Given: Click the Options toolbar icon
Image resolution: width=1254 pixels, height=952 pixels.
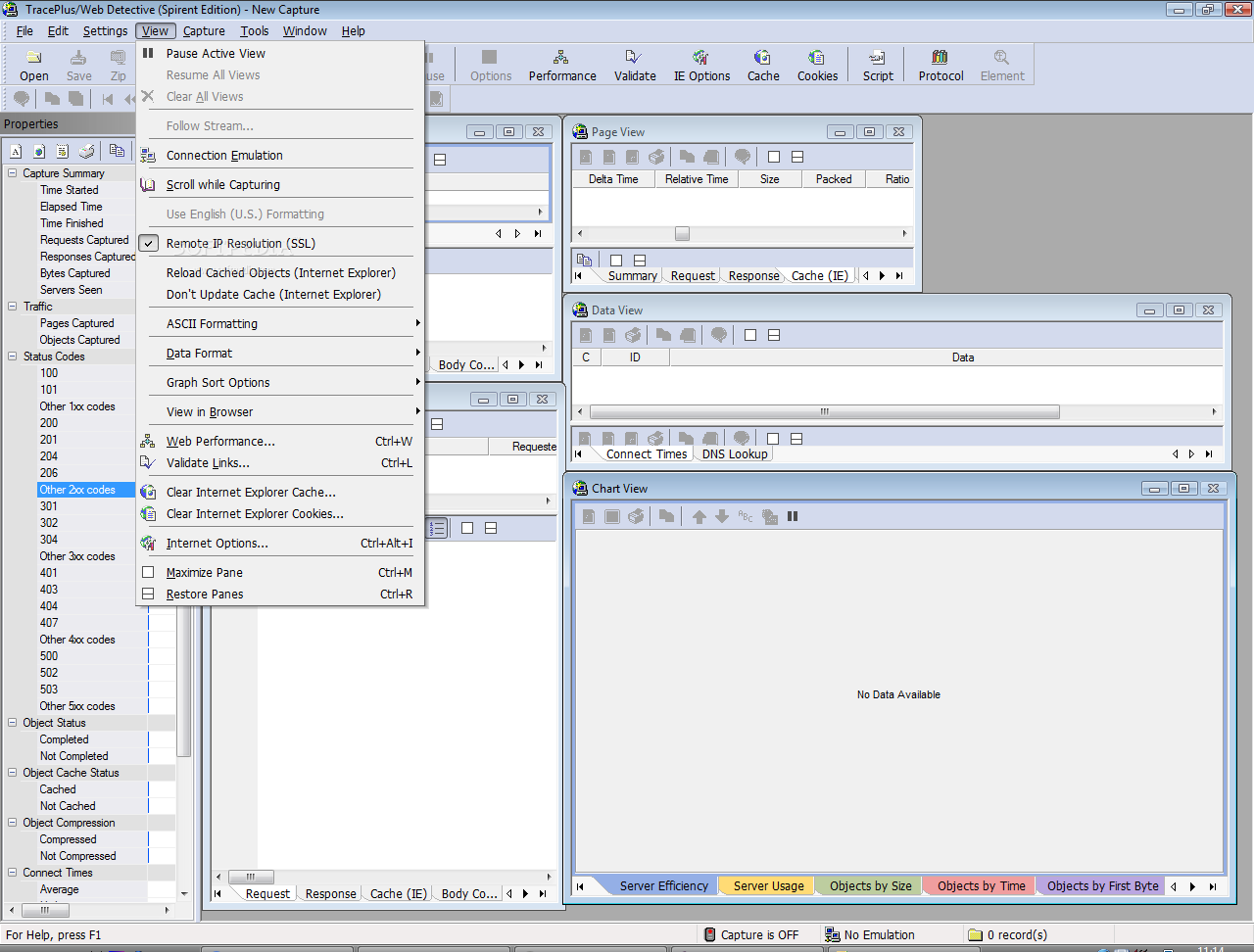Looking at the screenshot, I should (x=490, y=65).
